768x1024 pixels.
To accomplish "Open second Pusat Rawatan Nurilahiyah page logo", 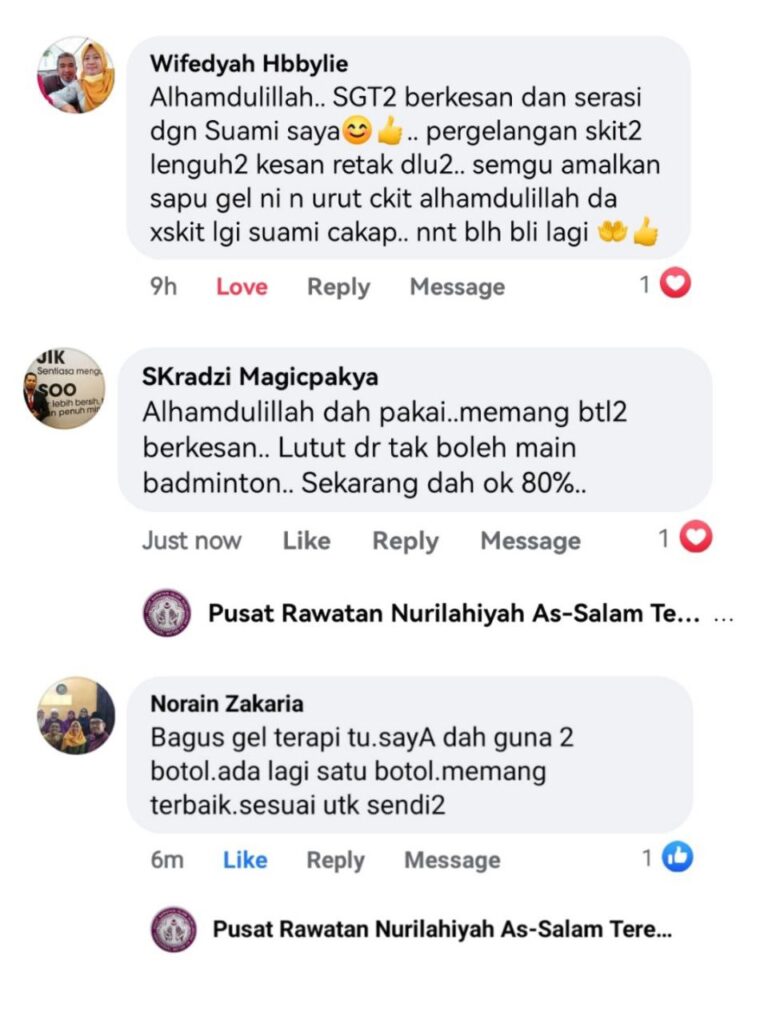I will coord(174,929).
